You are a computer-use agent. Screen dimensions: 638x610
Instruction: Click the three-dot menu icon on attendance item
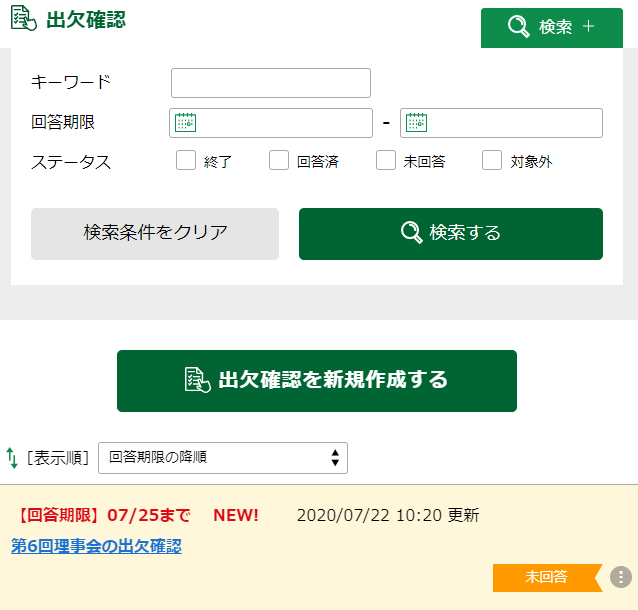[x=621, y=577]
